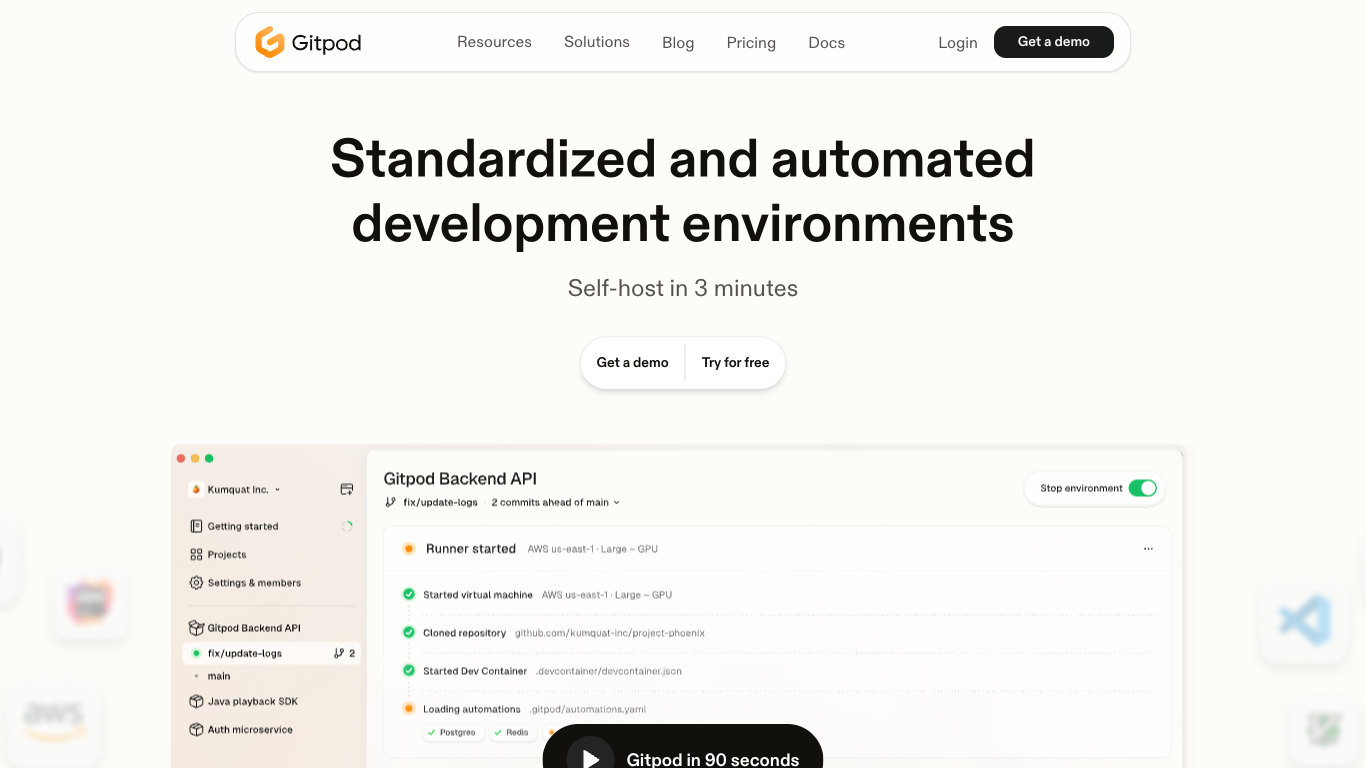Click the Gitpod Backend API heading
Image resolution: width=1366 pixels, height=768 pixels.
coord(461,479)
